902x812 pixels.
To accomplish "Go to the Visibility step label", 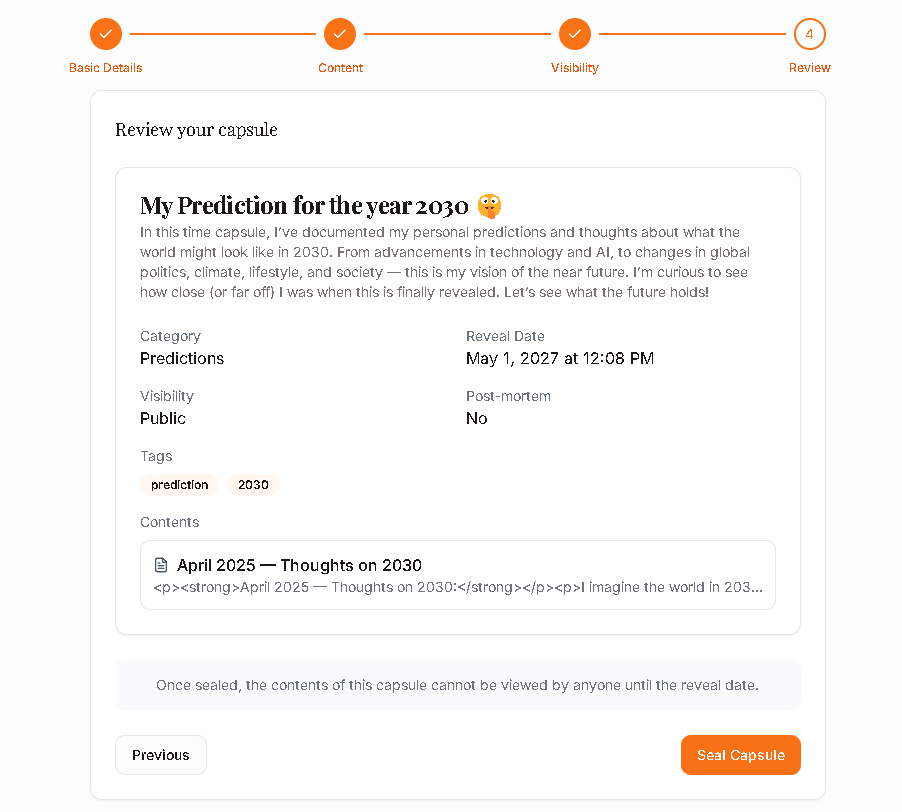I will pyautogui.click(x=575, y=68).
